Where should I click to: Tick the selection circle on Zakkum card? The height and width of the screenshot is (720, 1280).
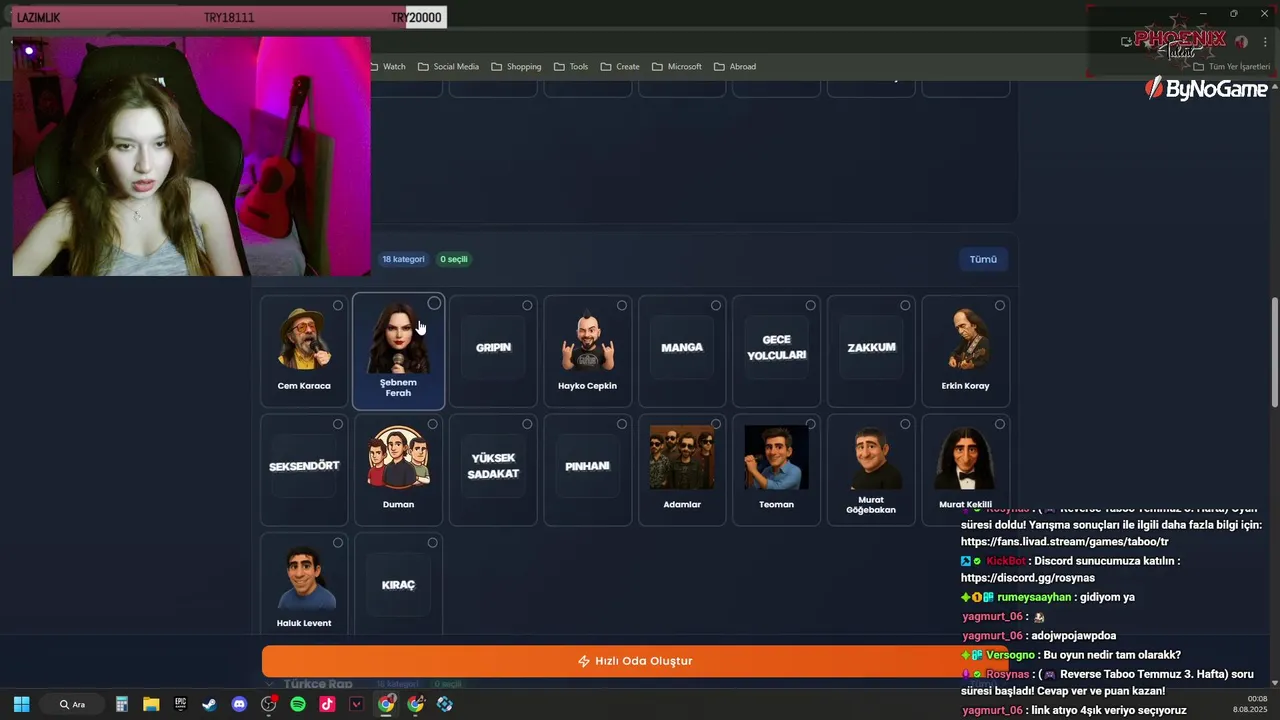point(905,305)
